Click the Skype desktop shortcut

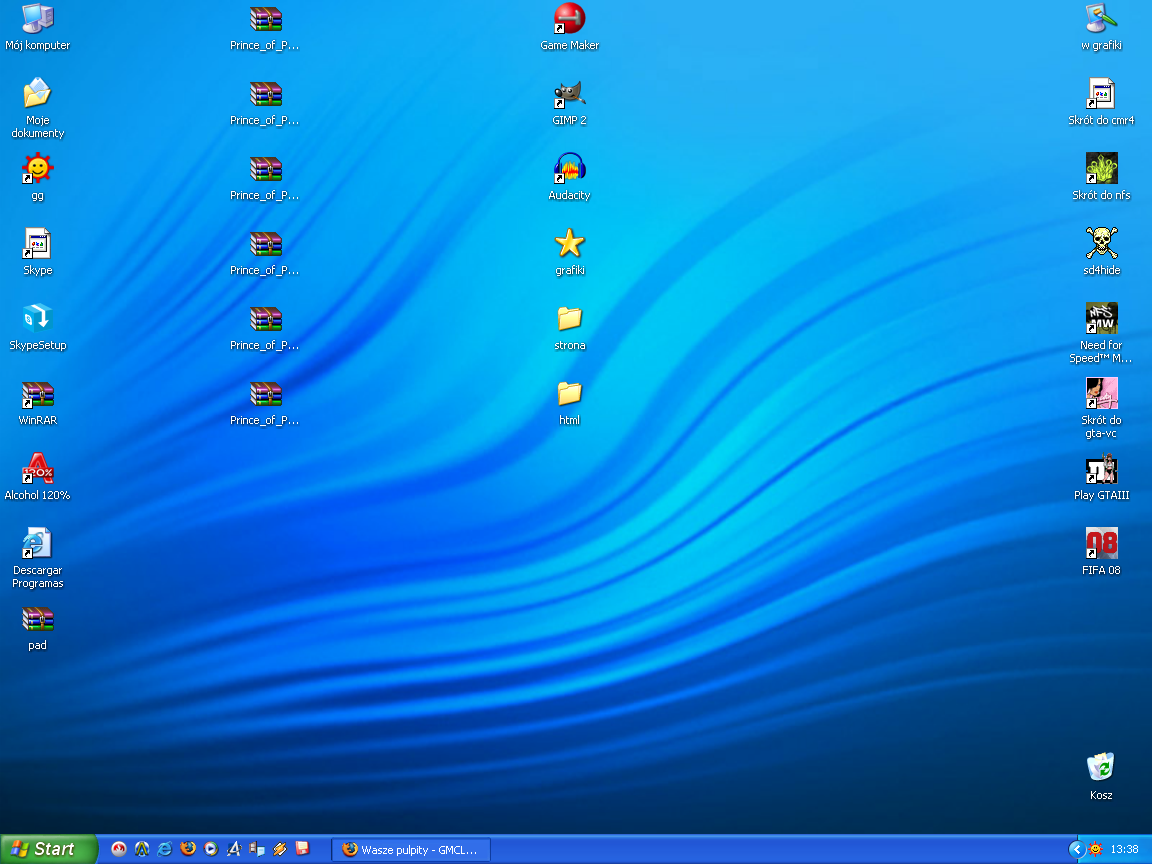37,244
